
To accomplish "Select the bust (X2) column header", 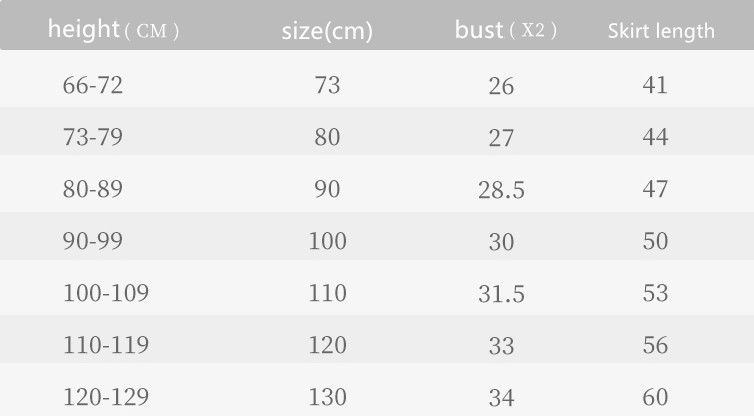I will pos(505,30).
